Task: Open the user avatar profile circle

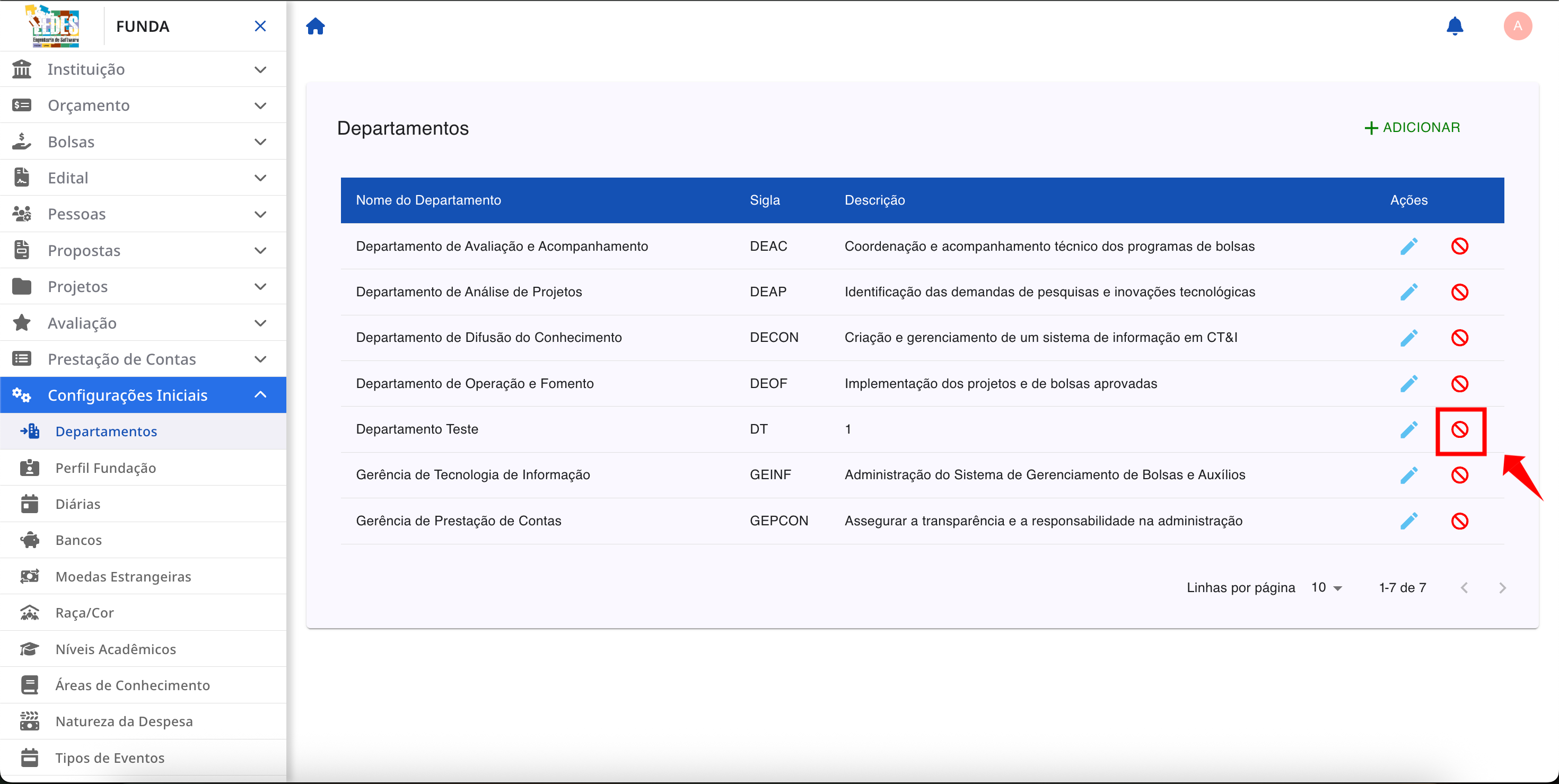Action: click(x=1518, y=26)
